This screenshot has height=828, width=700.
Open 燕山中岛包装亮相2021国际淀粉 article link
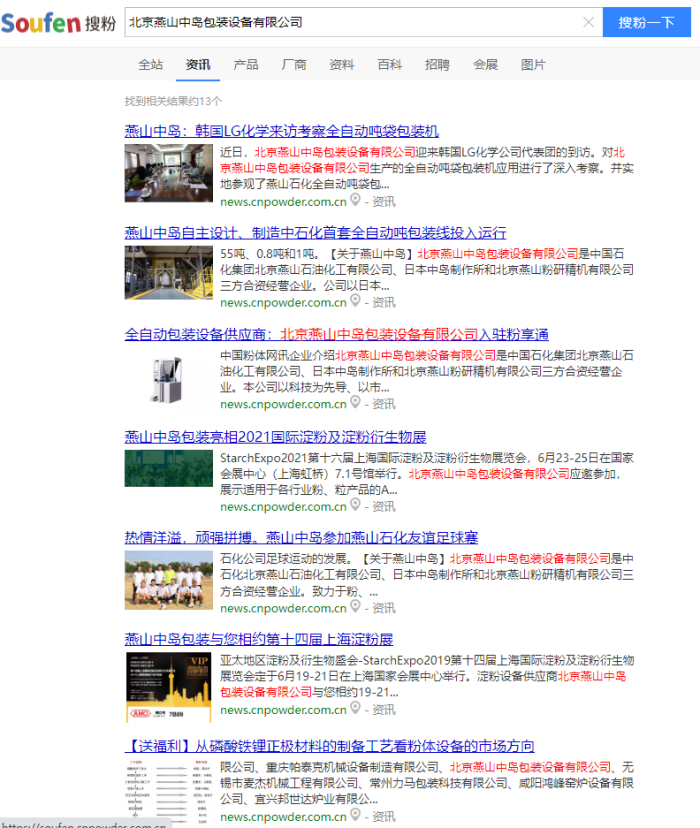tap(275, 436)
